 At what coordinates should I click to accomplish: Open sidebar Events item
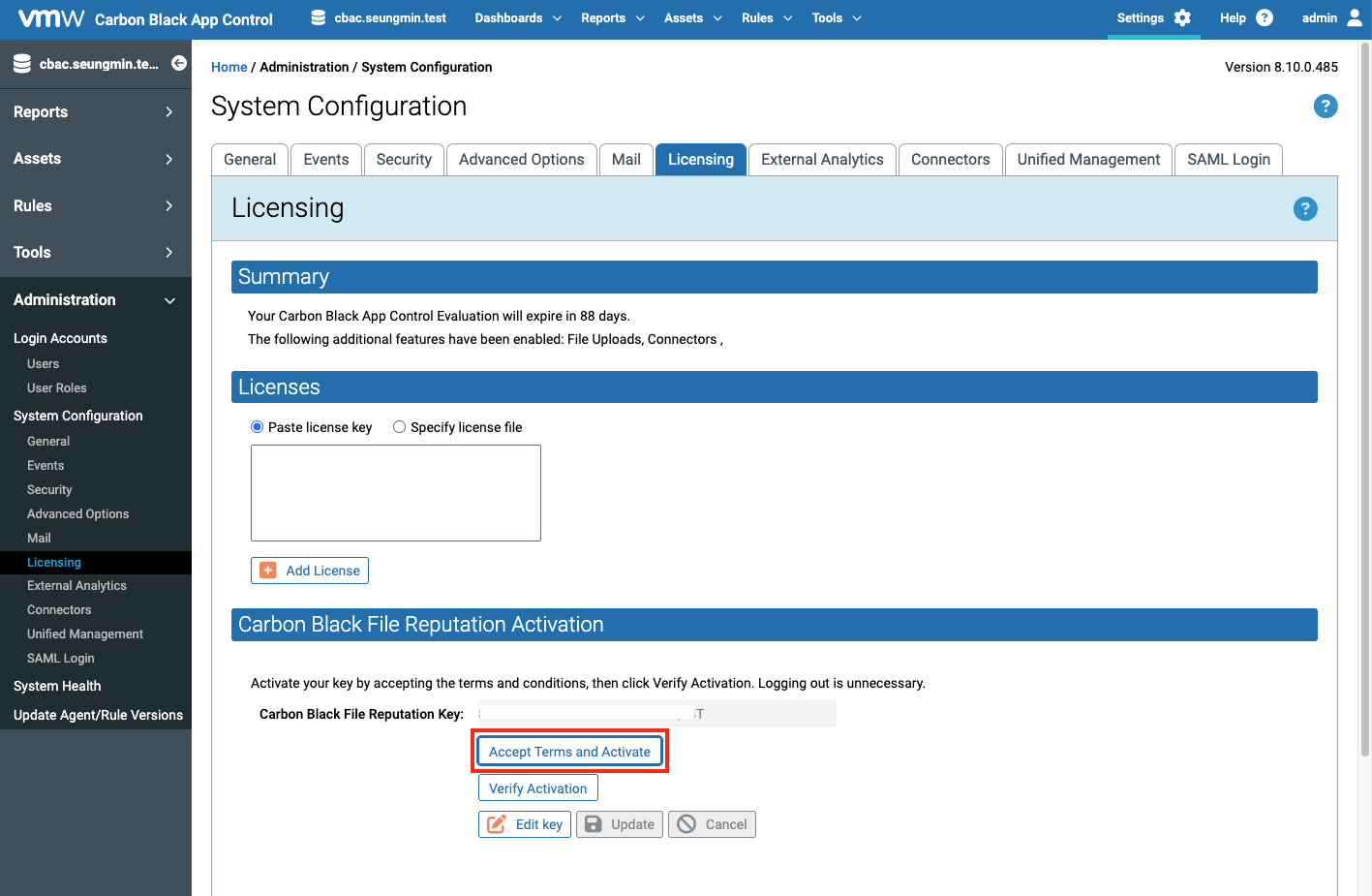point(46,466)
